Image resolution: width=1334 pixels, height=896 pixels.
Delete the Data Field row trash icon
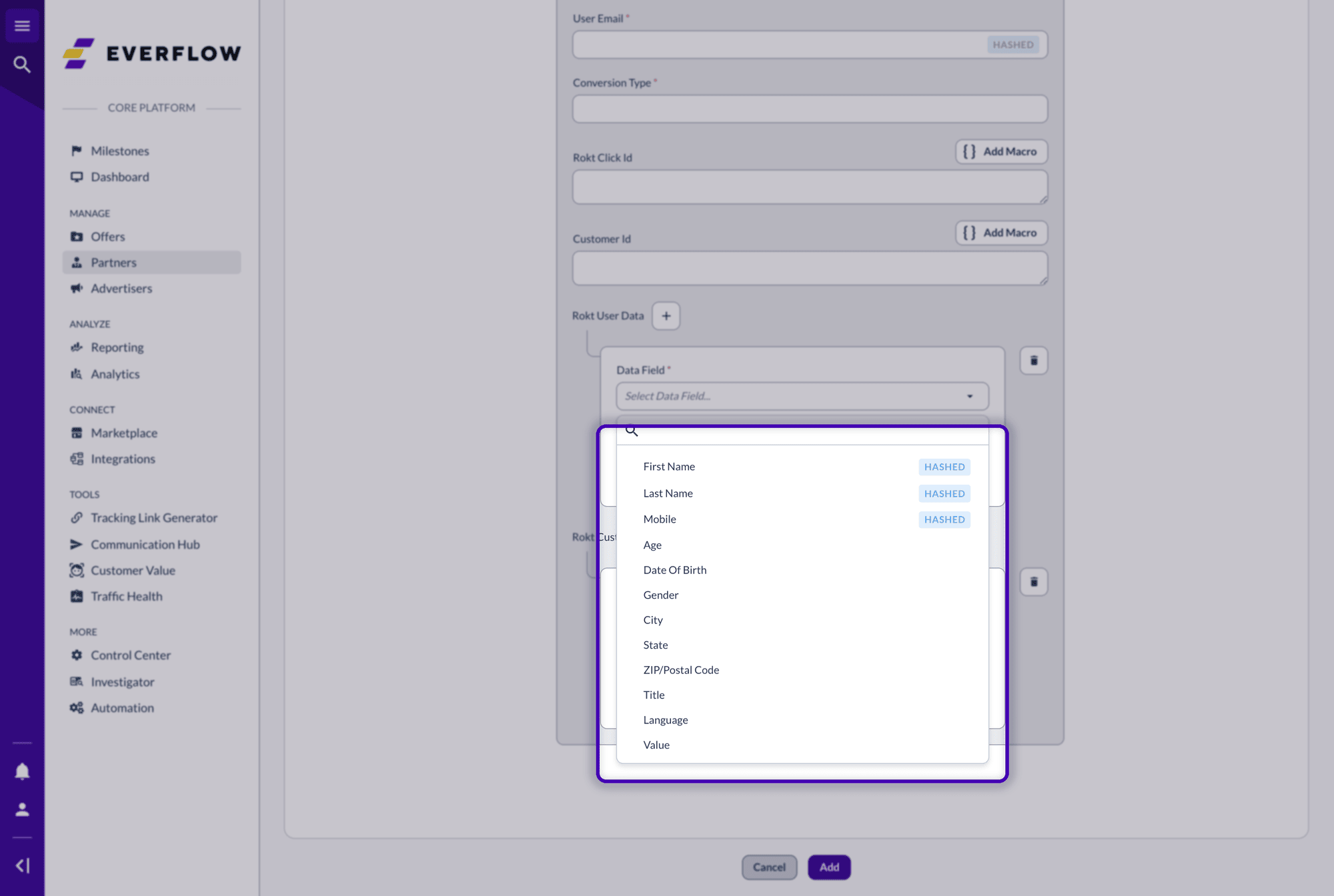click(1034, 361)
